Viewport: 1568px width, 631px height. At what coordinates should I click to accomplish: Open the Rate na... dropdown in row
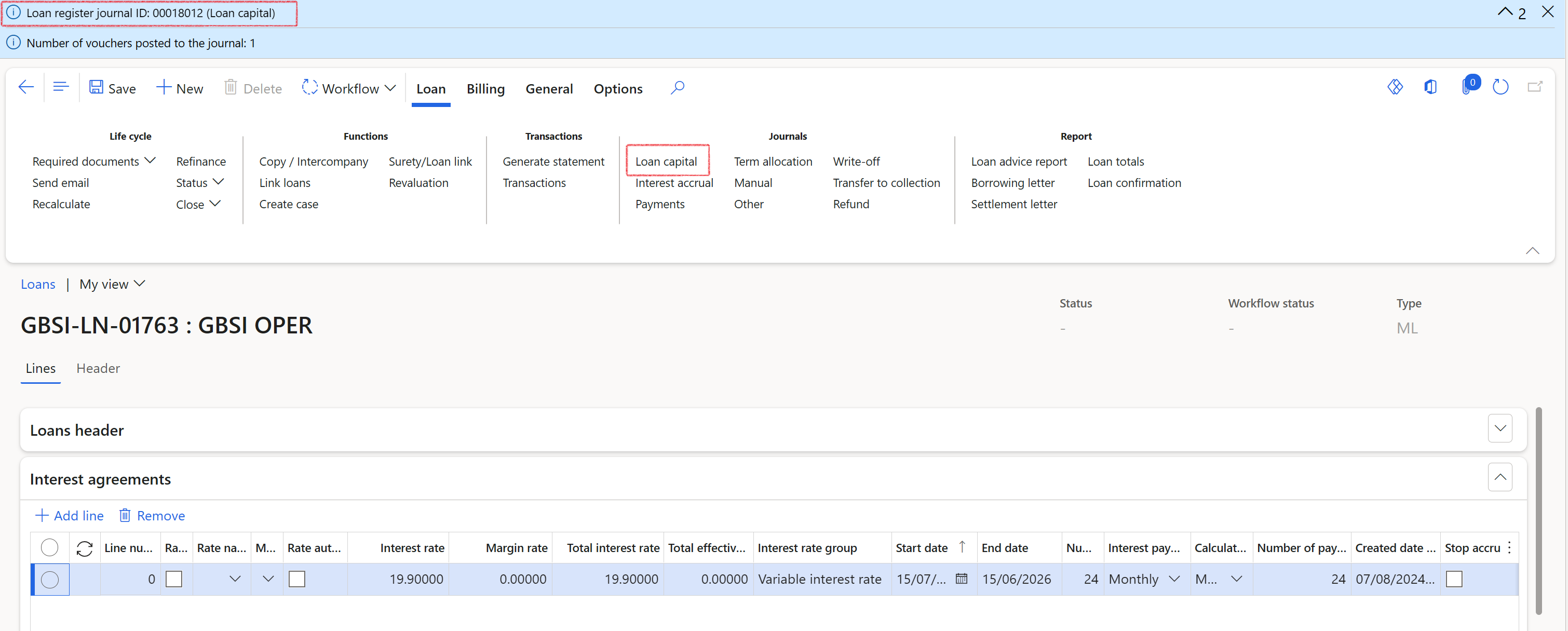tap(234, 579)
